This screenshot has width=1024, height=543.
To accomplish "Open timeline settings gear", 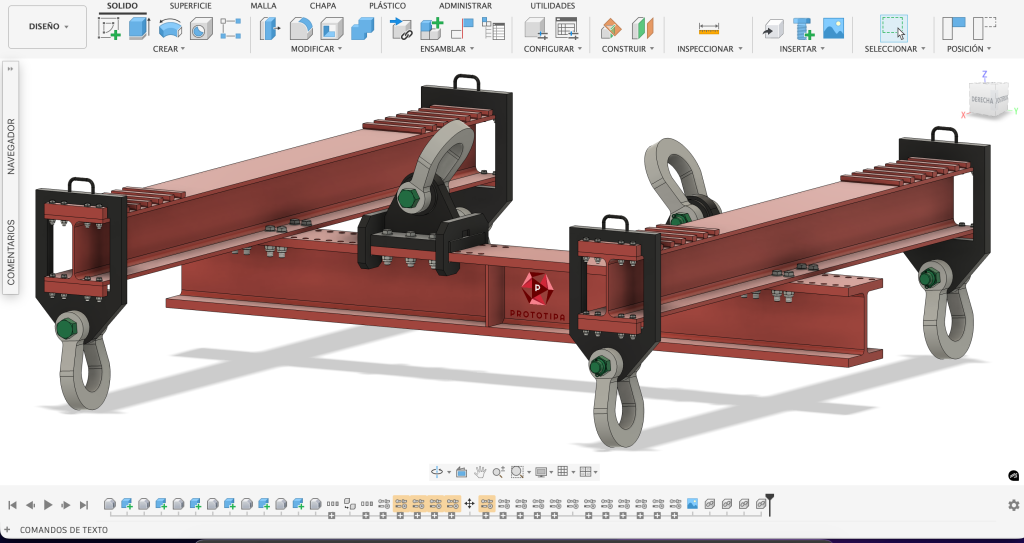I will pyautogui.click(x=1013, y=505).
